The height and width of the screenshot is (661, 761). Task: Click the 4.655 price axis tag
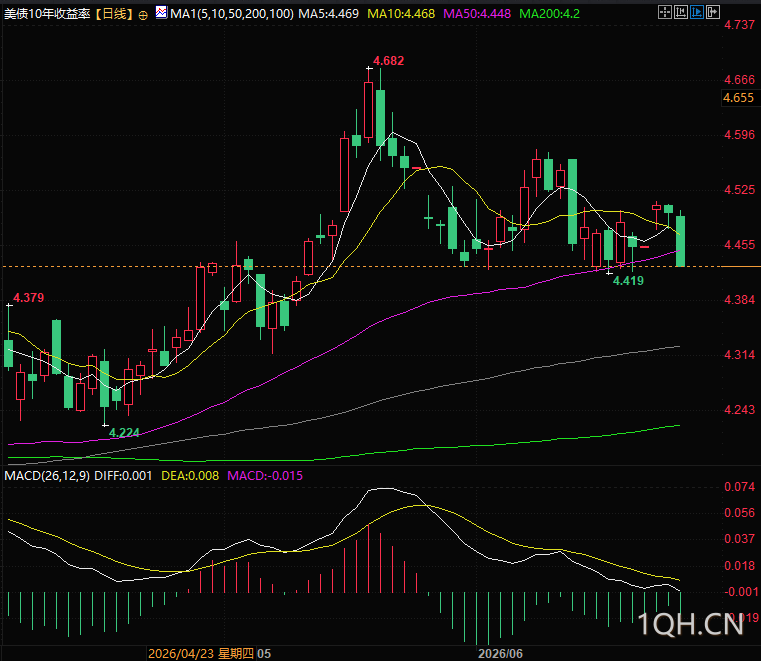point(739,98)
